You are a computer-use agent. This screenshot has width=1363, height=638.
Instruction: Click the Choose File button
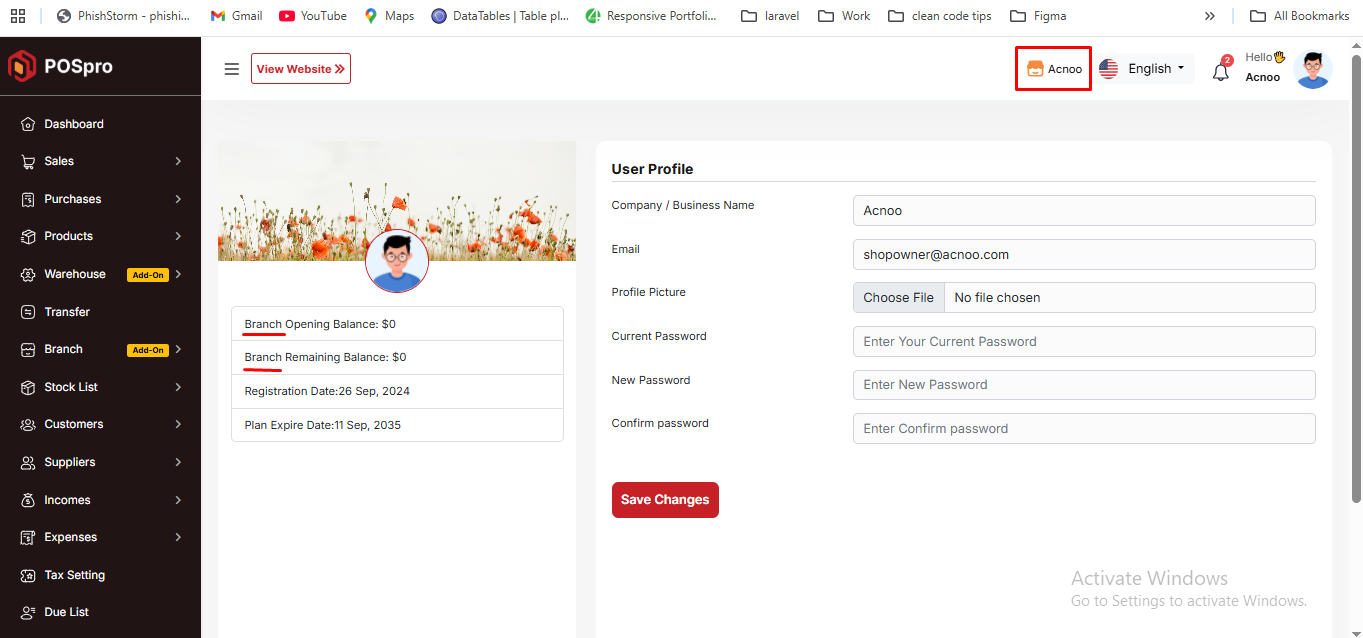[898, 298]
